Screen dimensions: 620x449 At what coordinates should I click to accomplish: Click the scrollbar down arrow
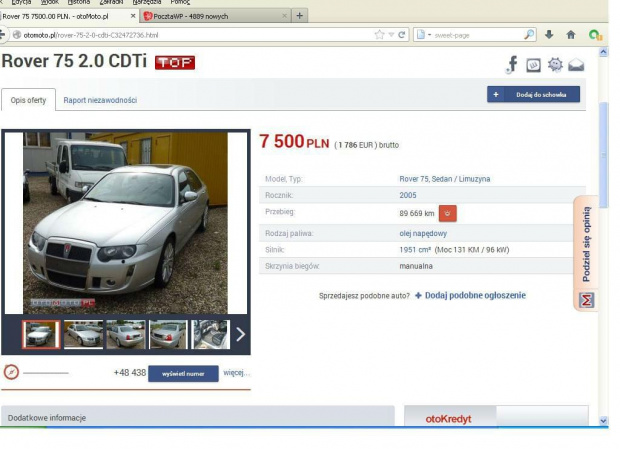pyautogui.click(x=603, y=420)
